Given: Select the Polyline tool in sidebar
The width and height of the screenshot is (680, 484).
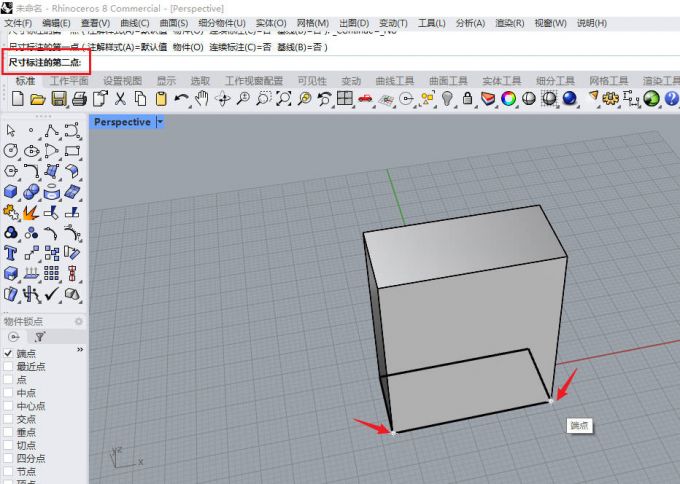Looking at the screenshot, I should point(52,131).
